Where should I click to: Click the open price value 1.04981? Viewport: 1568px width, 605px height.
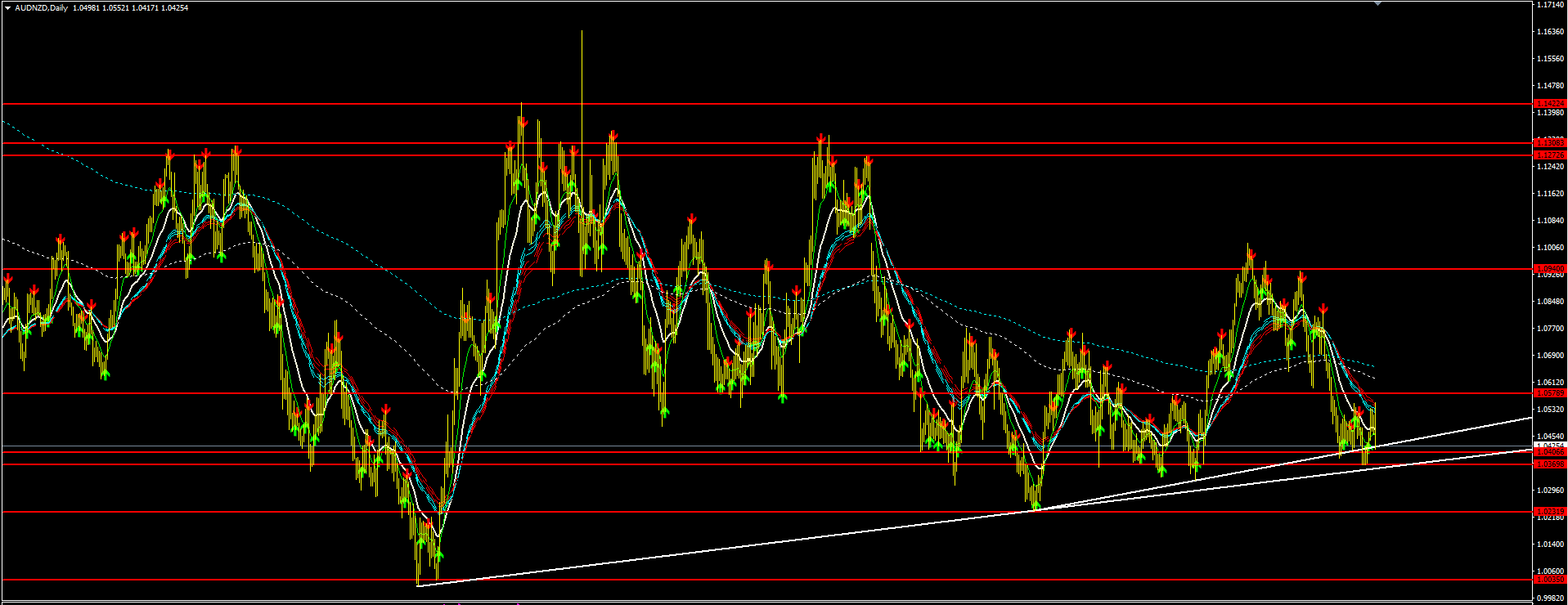87,8
